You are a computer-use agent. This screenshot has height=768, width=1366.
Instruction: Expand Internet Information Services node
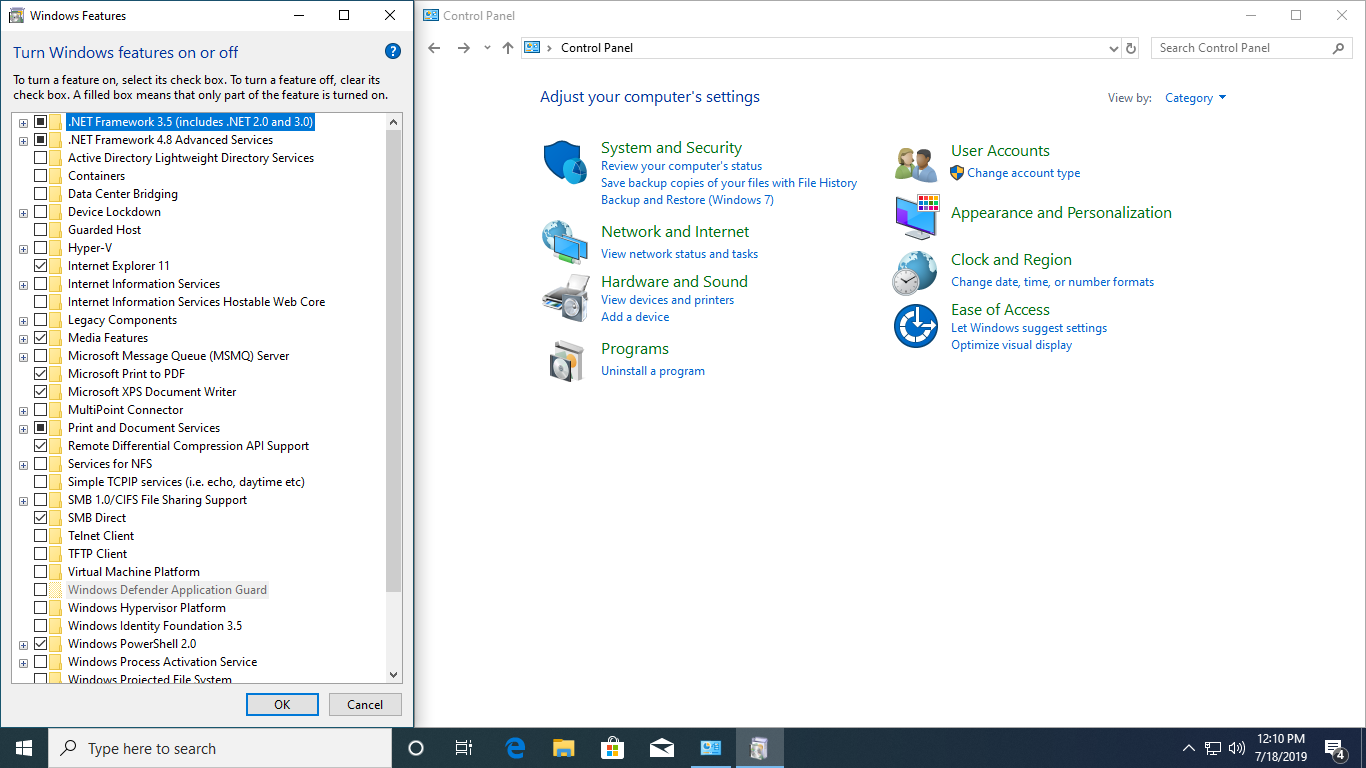coord(23,284)
